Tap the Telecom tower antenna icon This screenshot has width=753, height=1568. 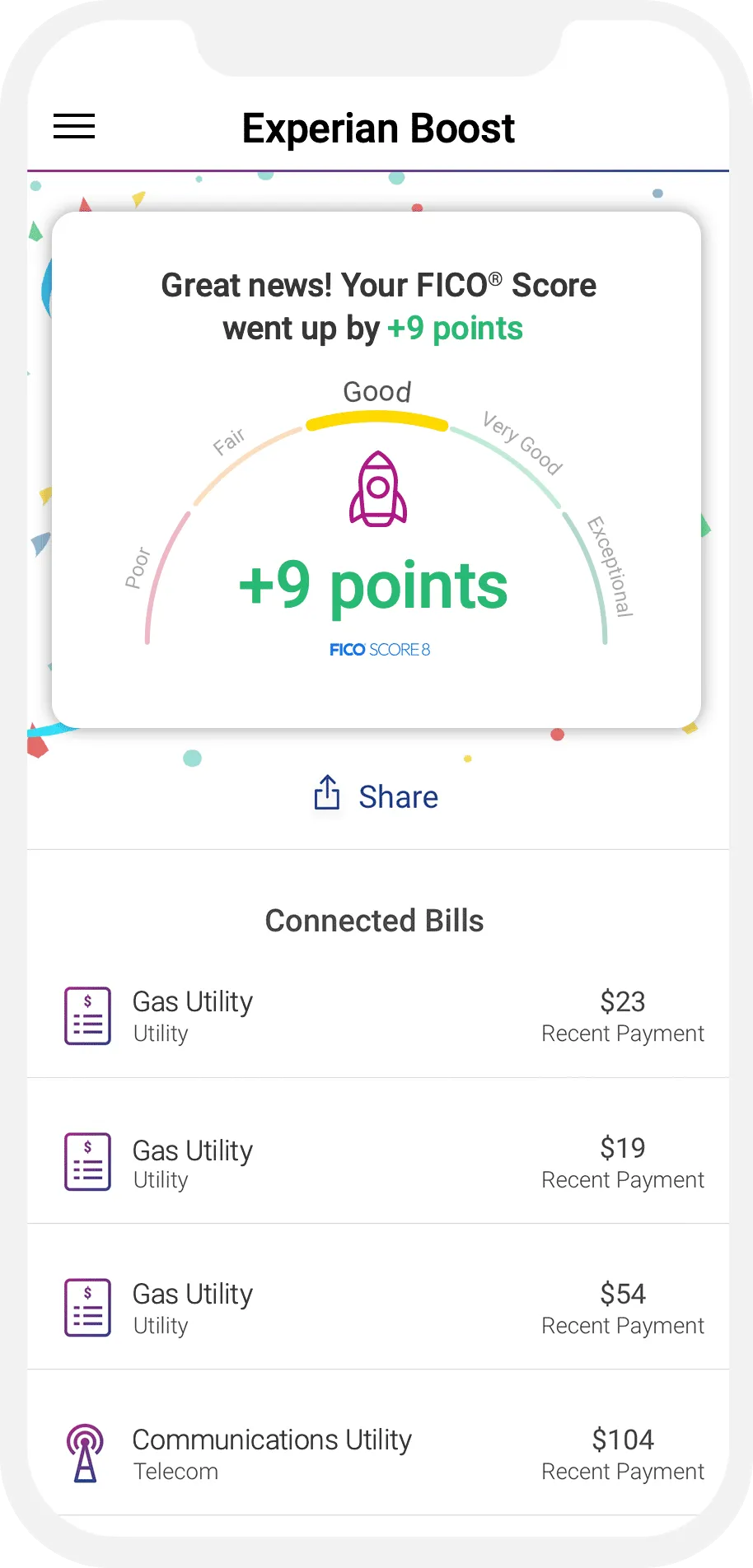click(86, 1454)
